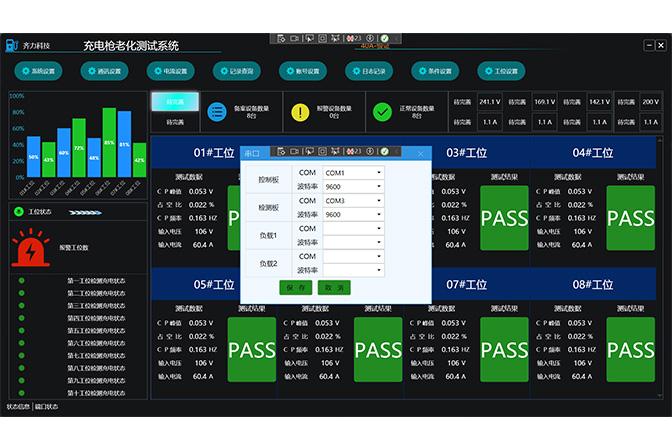Open the 通讯设置 menu

(103, 71)
